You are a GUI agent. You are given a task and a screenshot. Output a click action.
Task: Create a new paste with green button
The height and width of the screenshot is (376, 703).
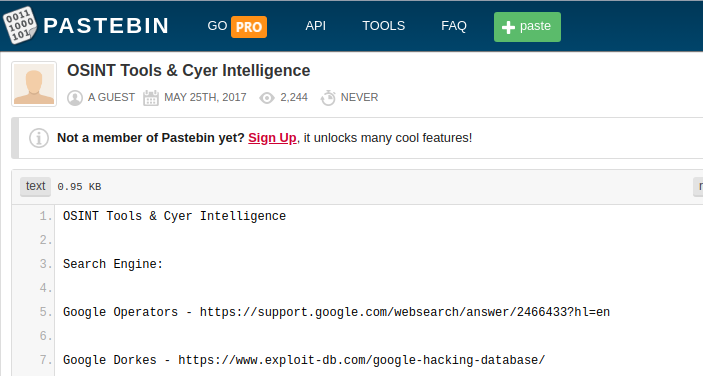tap(527, 27)
